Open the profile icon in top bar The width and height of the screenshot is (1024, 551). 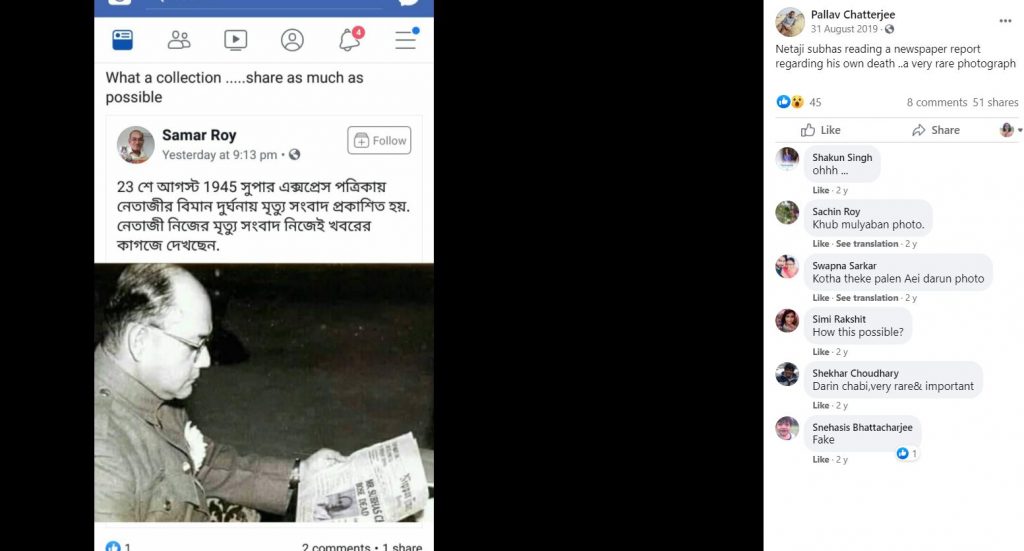292,40
